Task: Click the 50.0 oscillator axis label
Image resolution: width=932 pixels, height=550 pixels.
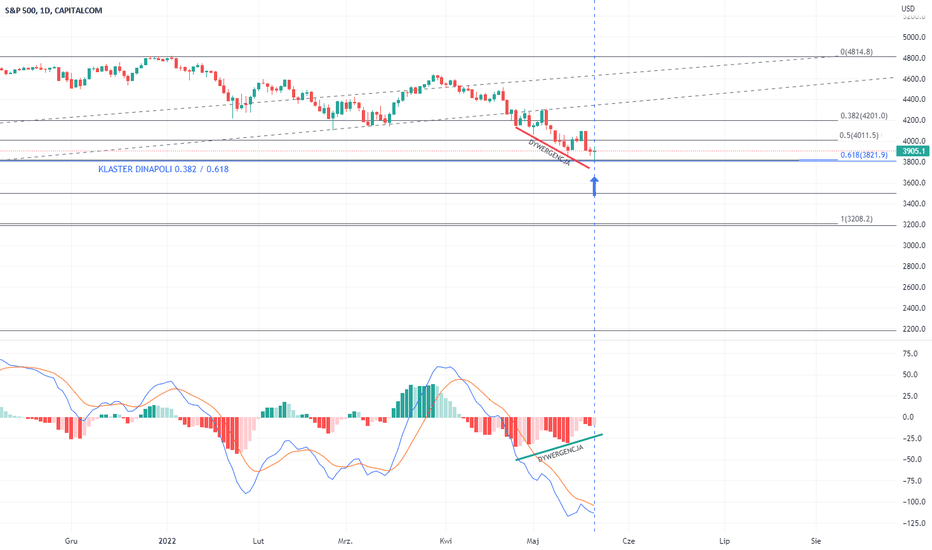Action: [x=910, y=375]
